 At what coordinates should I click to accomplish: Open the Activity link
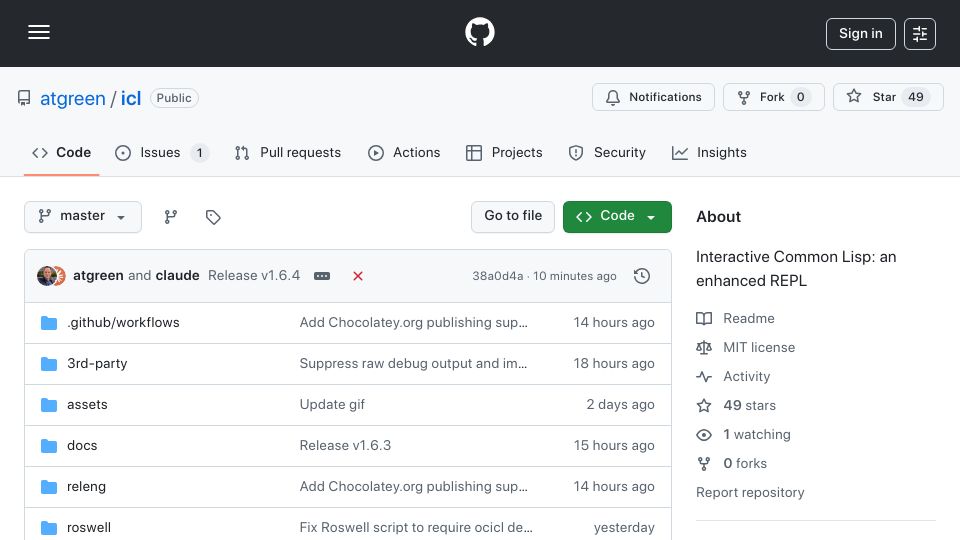733,377
